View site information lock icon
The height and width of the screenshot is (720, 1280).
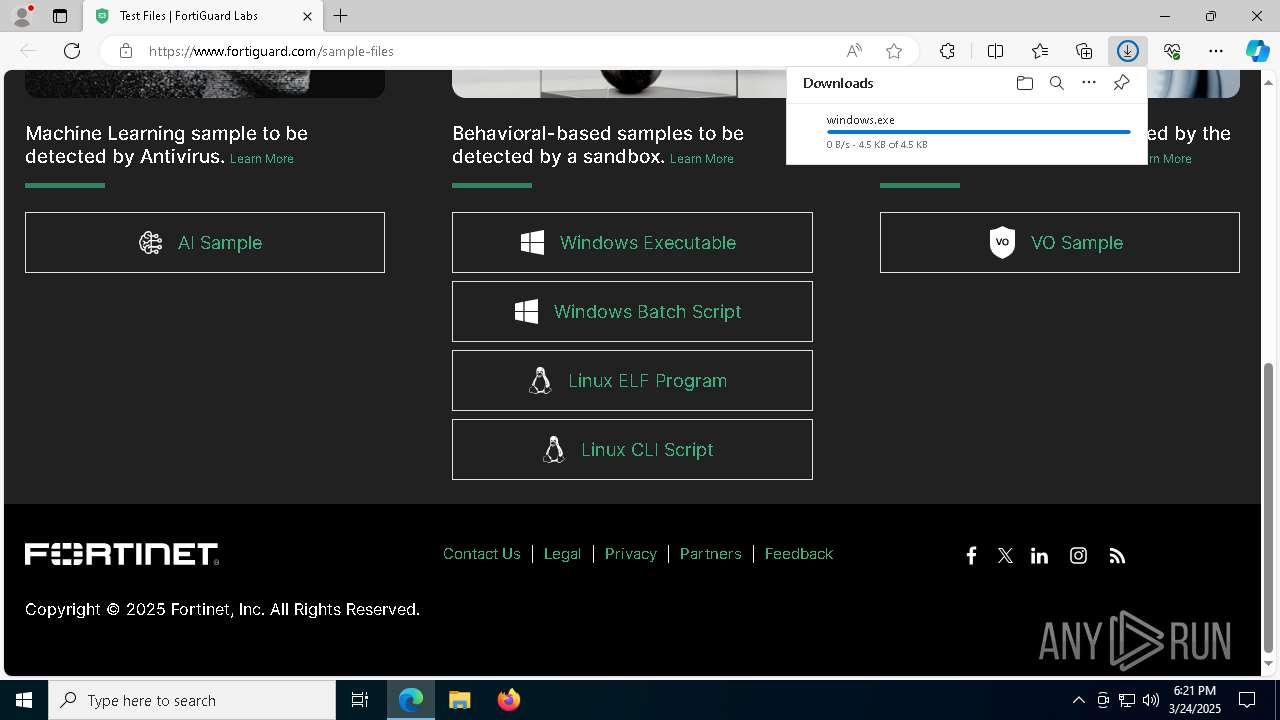click(x=125, y=51)
